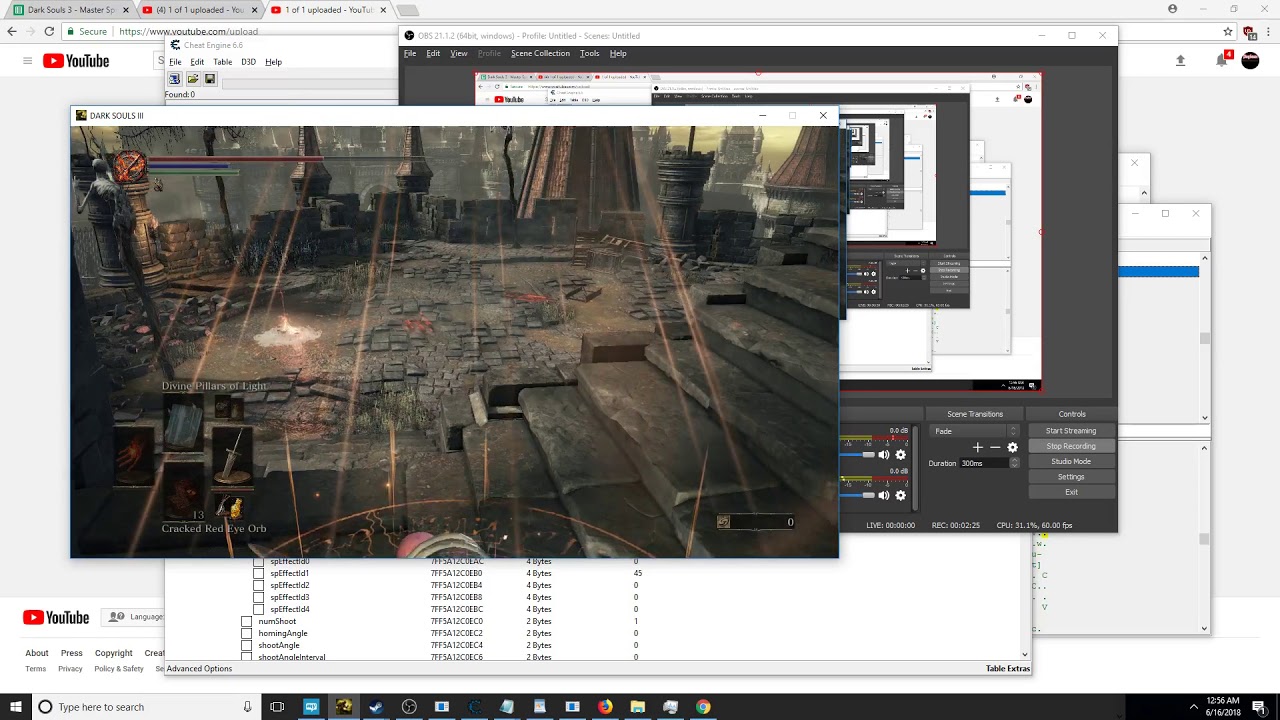Open Advanced Options in Cheat Engine
The width and height of the screenshot is (1280, 720).
pos(199,669)
